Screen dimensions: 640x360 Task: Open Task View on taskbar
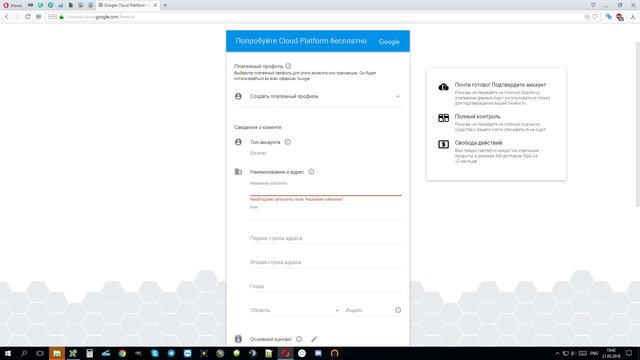(40, 353)
